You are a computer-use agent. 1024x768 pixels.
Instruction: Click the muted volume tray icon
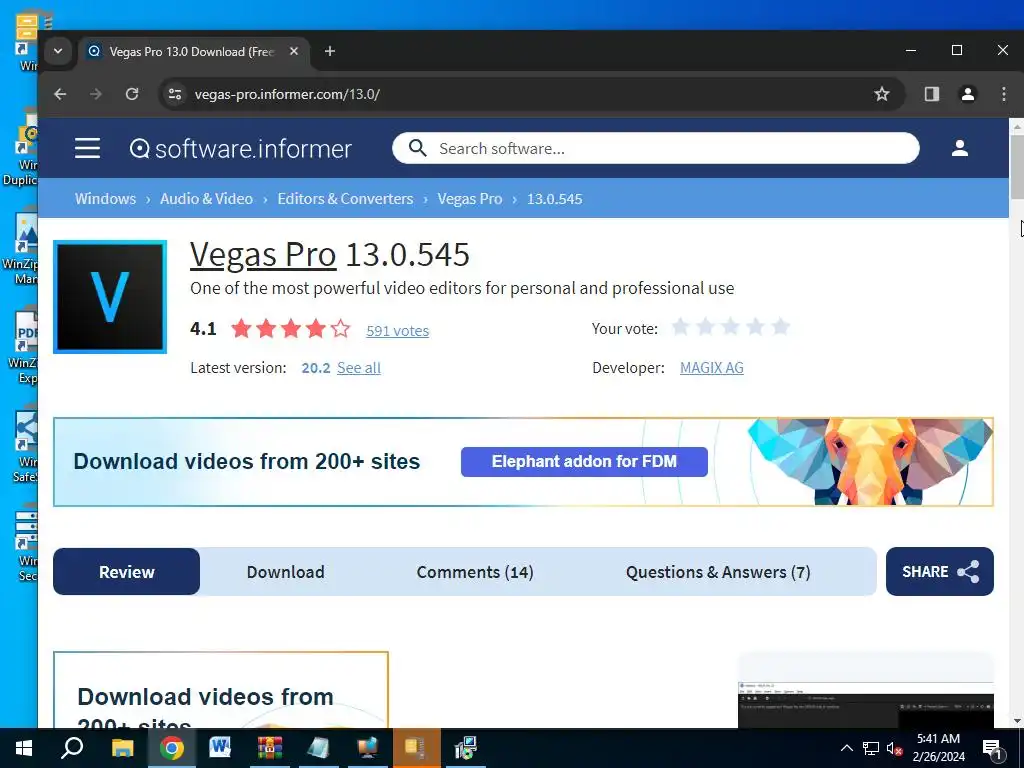tap(895, 748)
